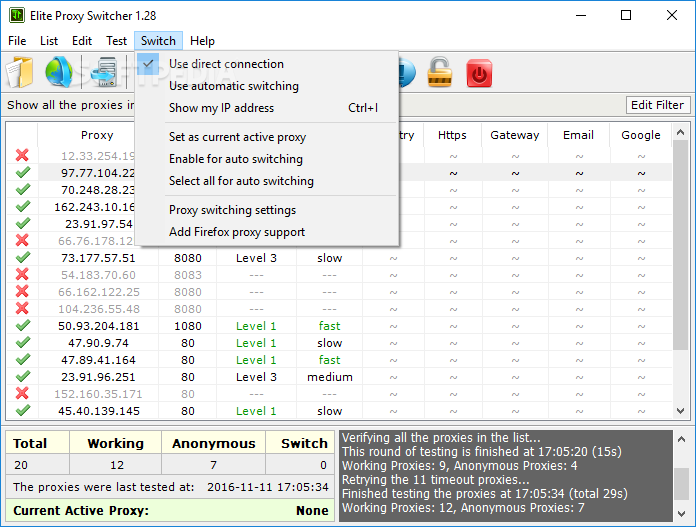Select proxy row 45.40.139.145
The image size is (696, 527).
pyautogui.click(x=339, y=411)
